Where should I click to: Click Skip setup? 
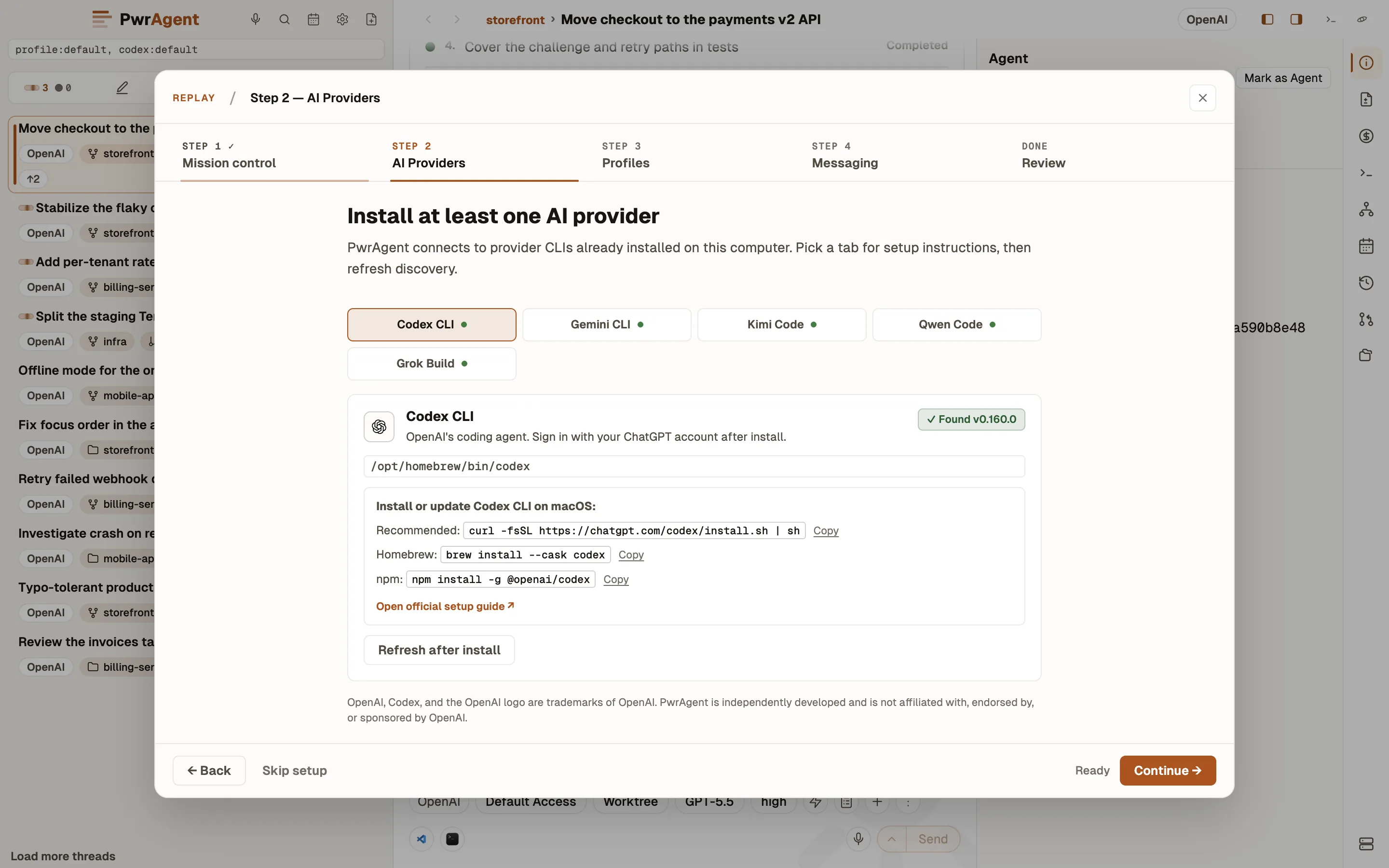(295, 771)
